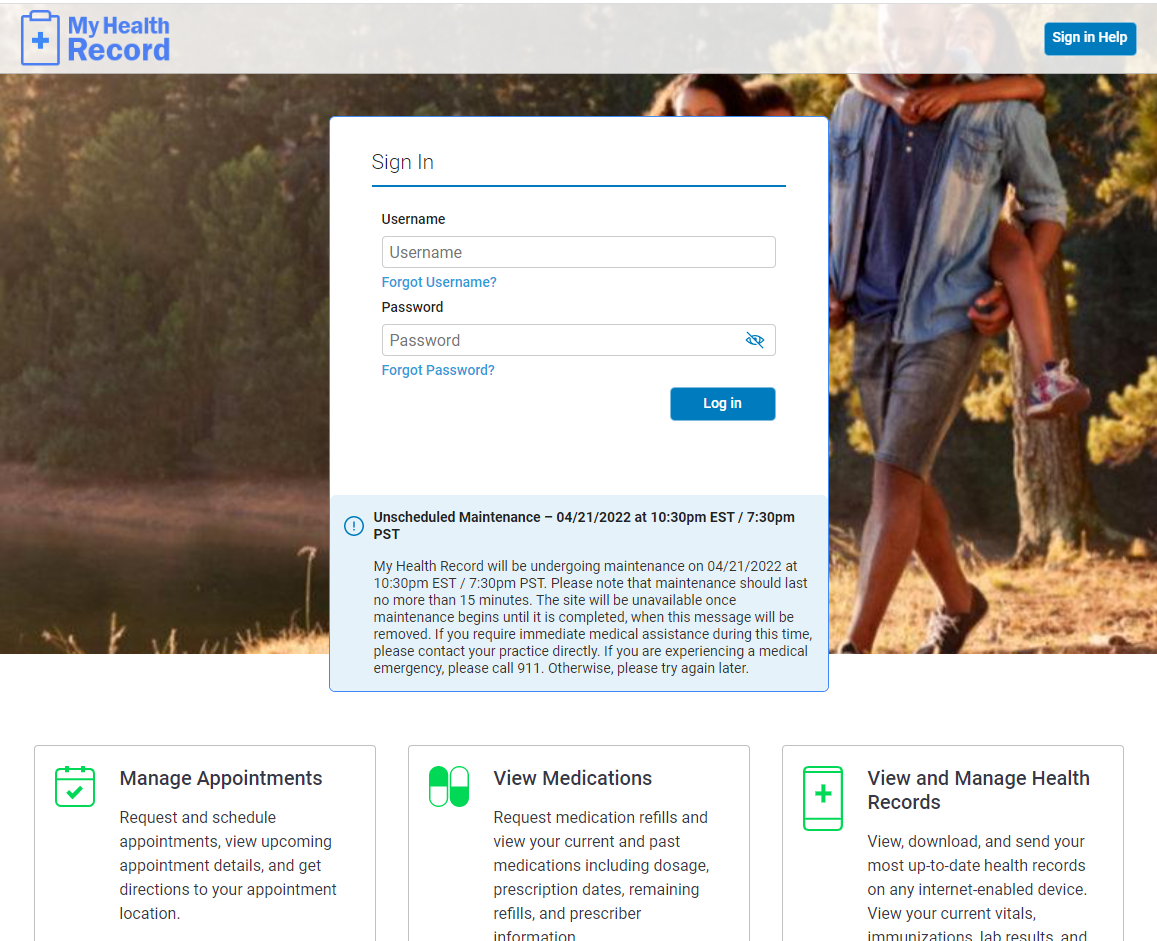1157x941 pixels.
Task: Focus the Password input field
Action: click(x=560, y=340)
